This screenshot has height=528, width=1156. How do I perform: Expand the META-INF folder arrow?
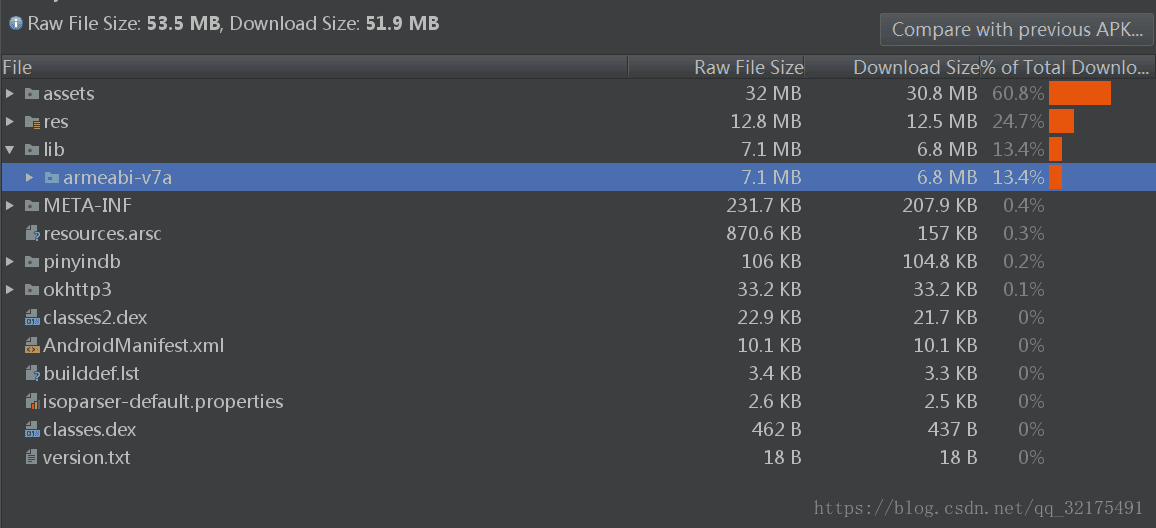tap(10, 206)
